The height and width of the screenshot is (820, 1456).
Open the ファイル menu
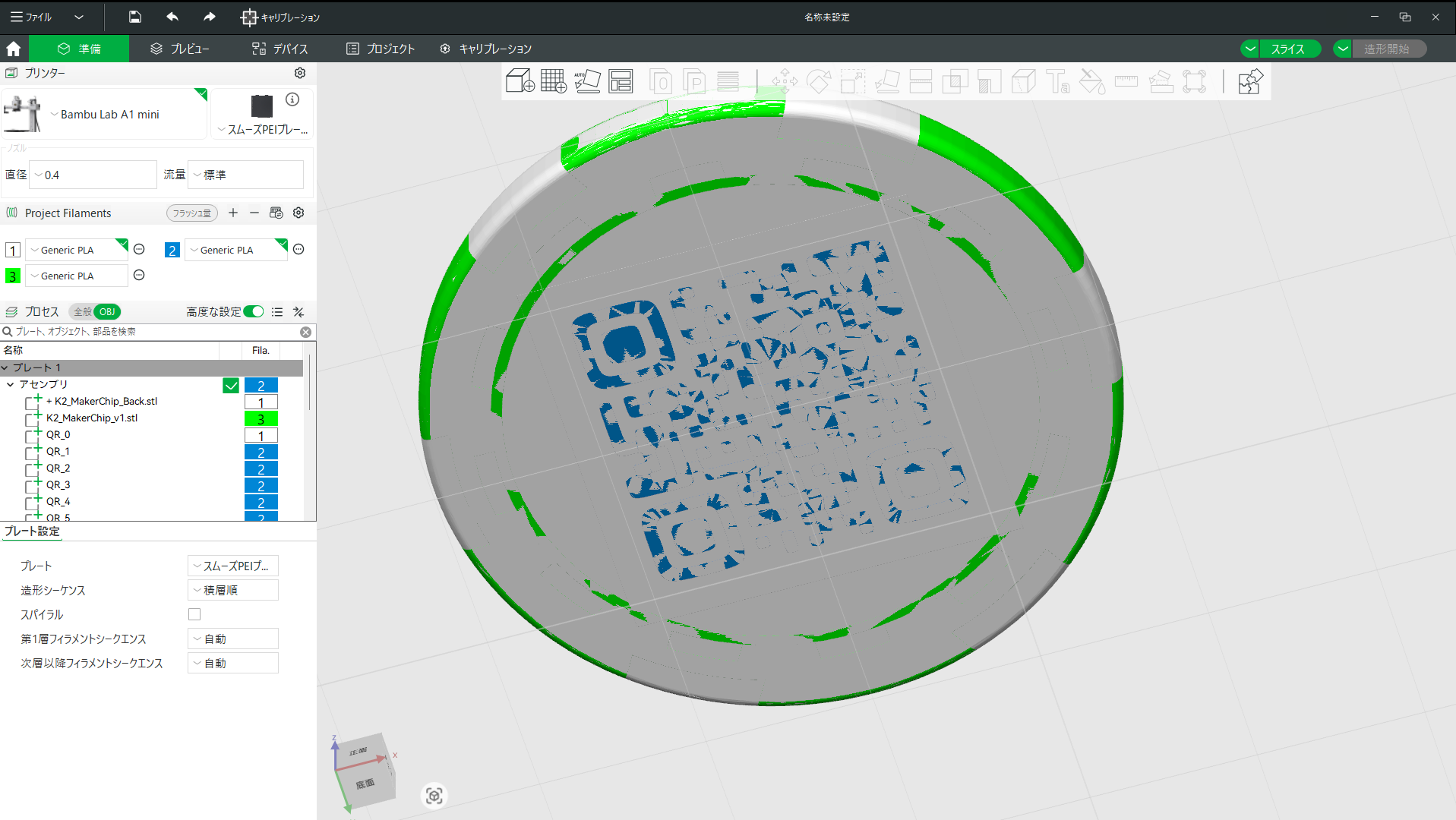click(x=32, y=17)
